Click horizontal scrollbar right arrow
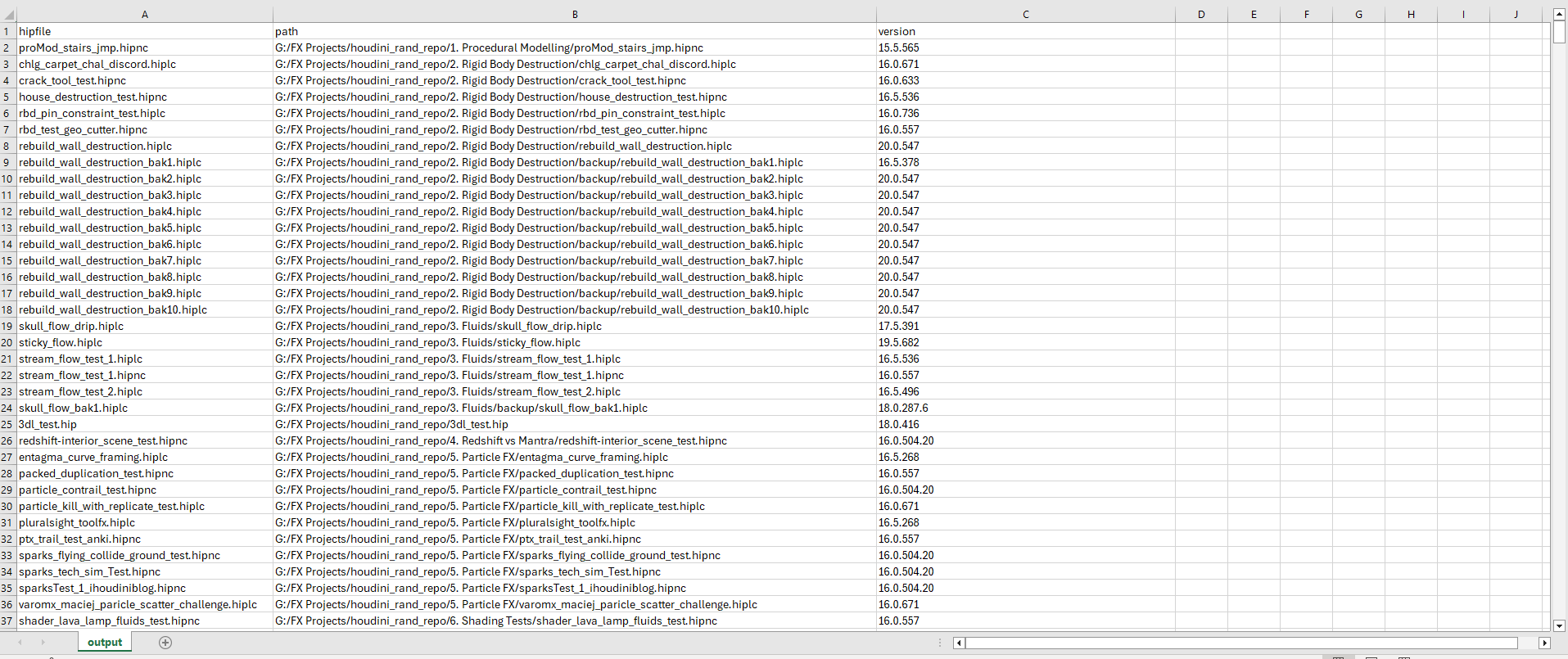 (1544, 643)
